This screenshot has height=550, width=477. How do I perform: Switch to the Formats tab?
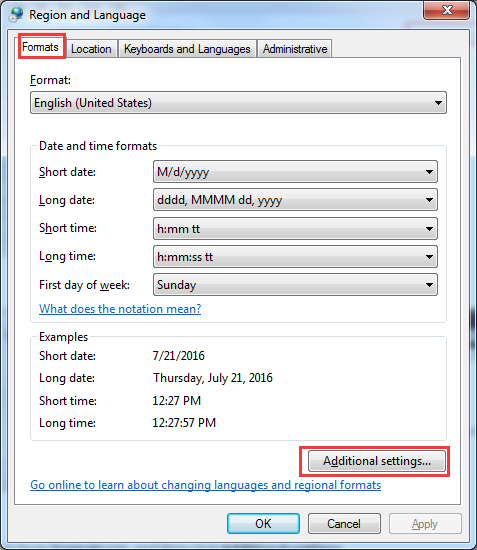(41, 47)
